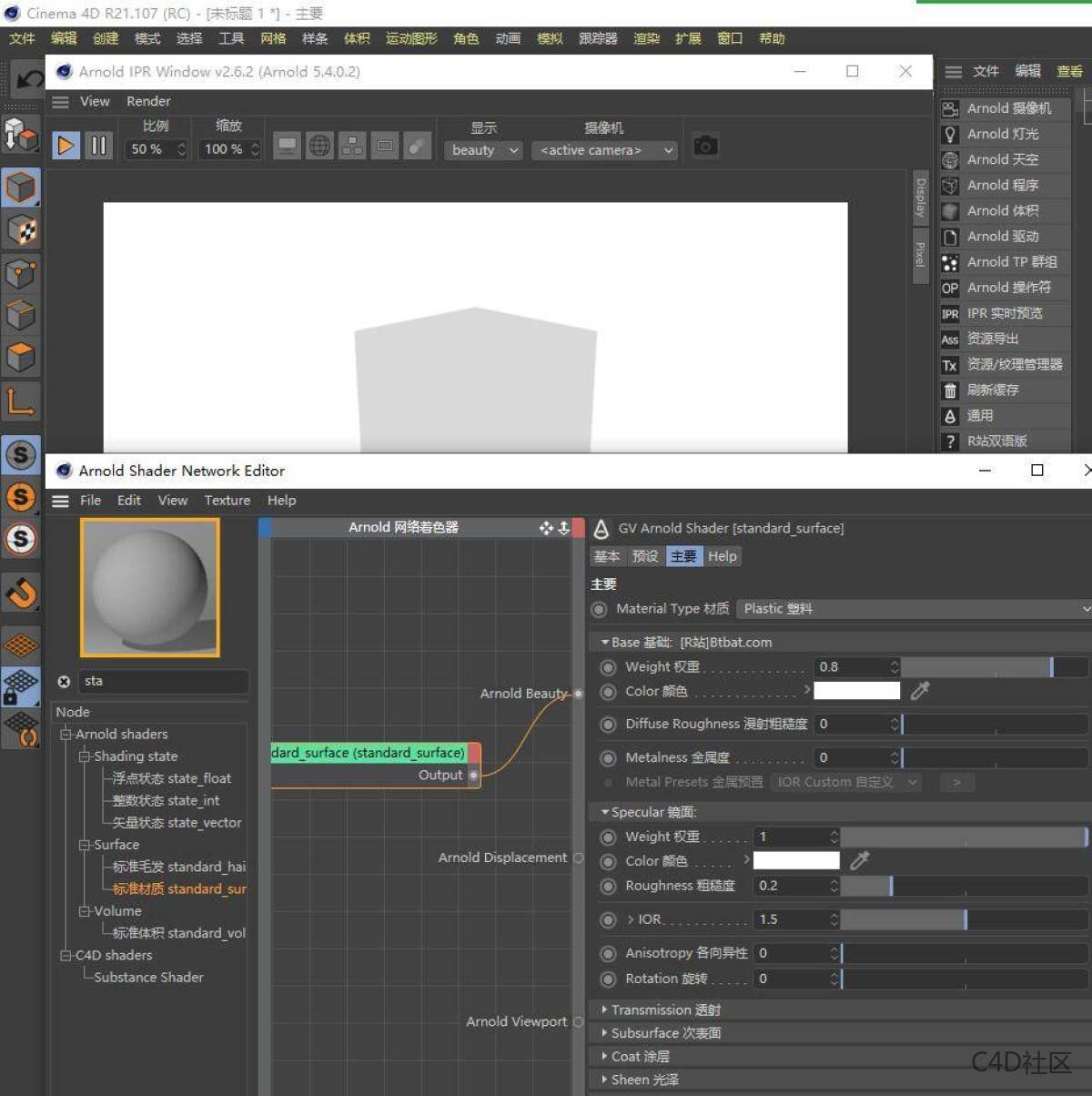Toggle the Material Type animation dot
This screenshot has height=1096, width=1092.
(x=599, y=609)
